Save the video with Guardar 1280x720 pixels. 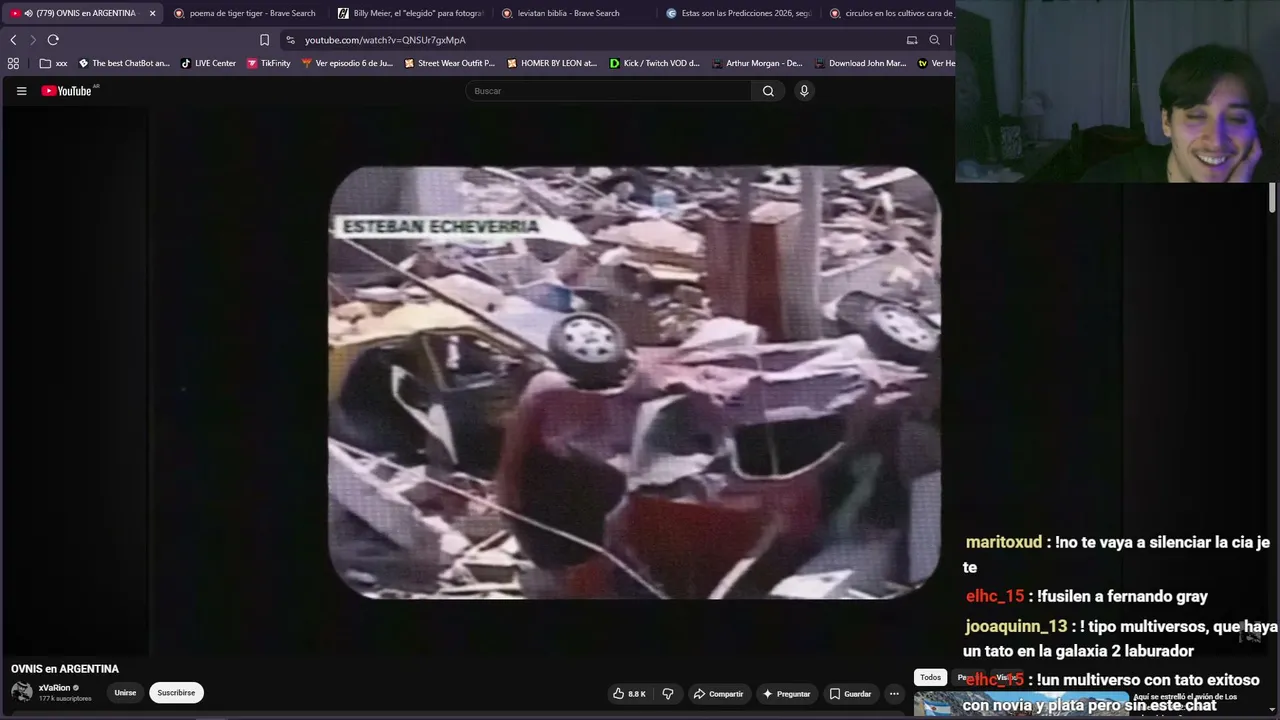coord(850,693)
